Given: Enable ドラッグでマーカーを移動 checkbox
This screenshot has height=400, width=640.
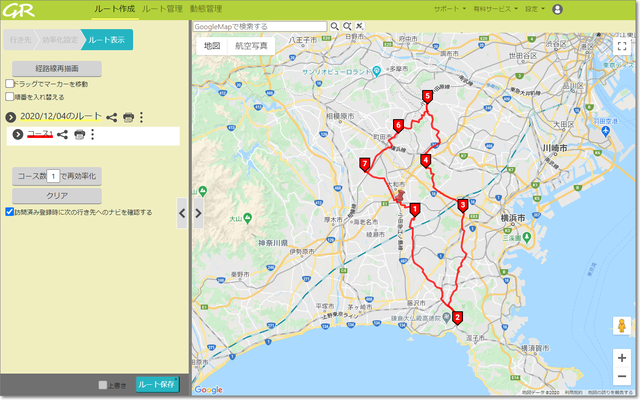Looking at the screenshot, I should point(10,84).
